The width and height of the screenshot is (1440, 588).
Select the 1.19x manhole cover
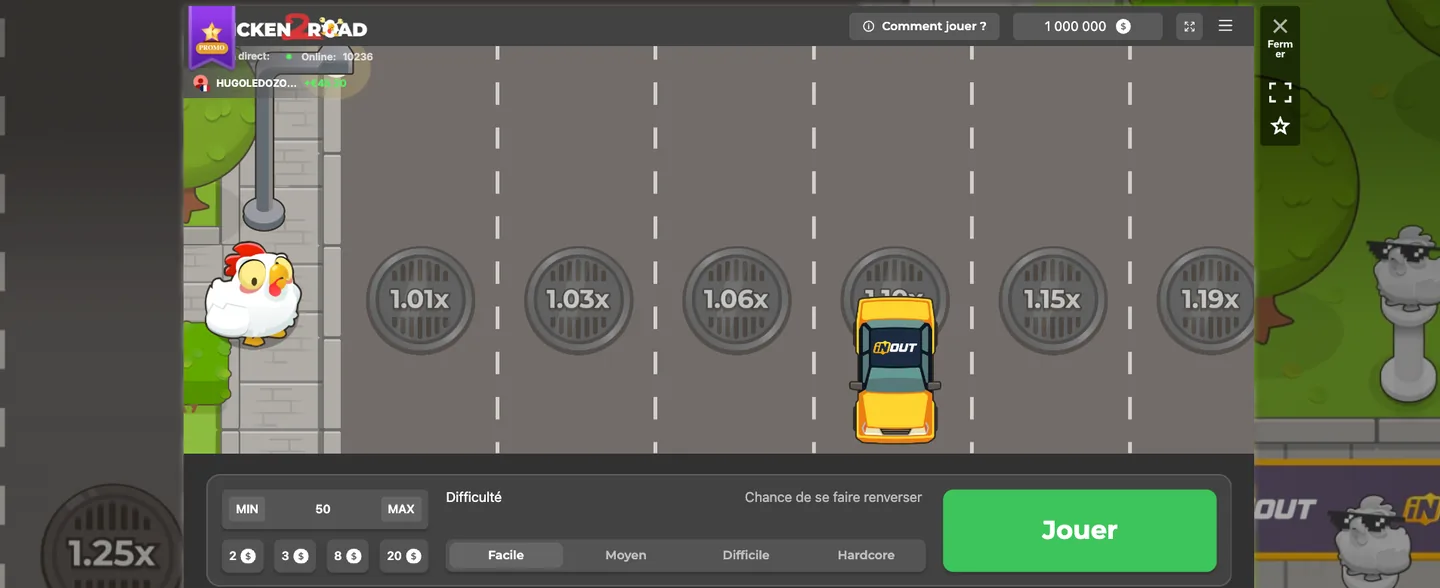coord(1208,299)
